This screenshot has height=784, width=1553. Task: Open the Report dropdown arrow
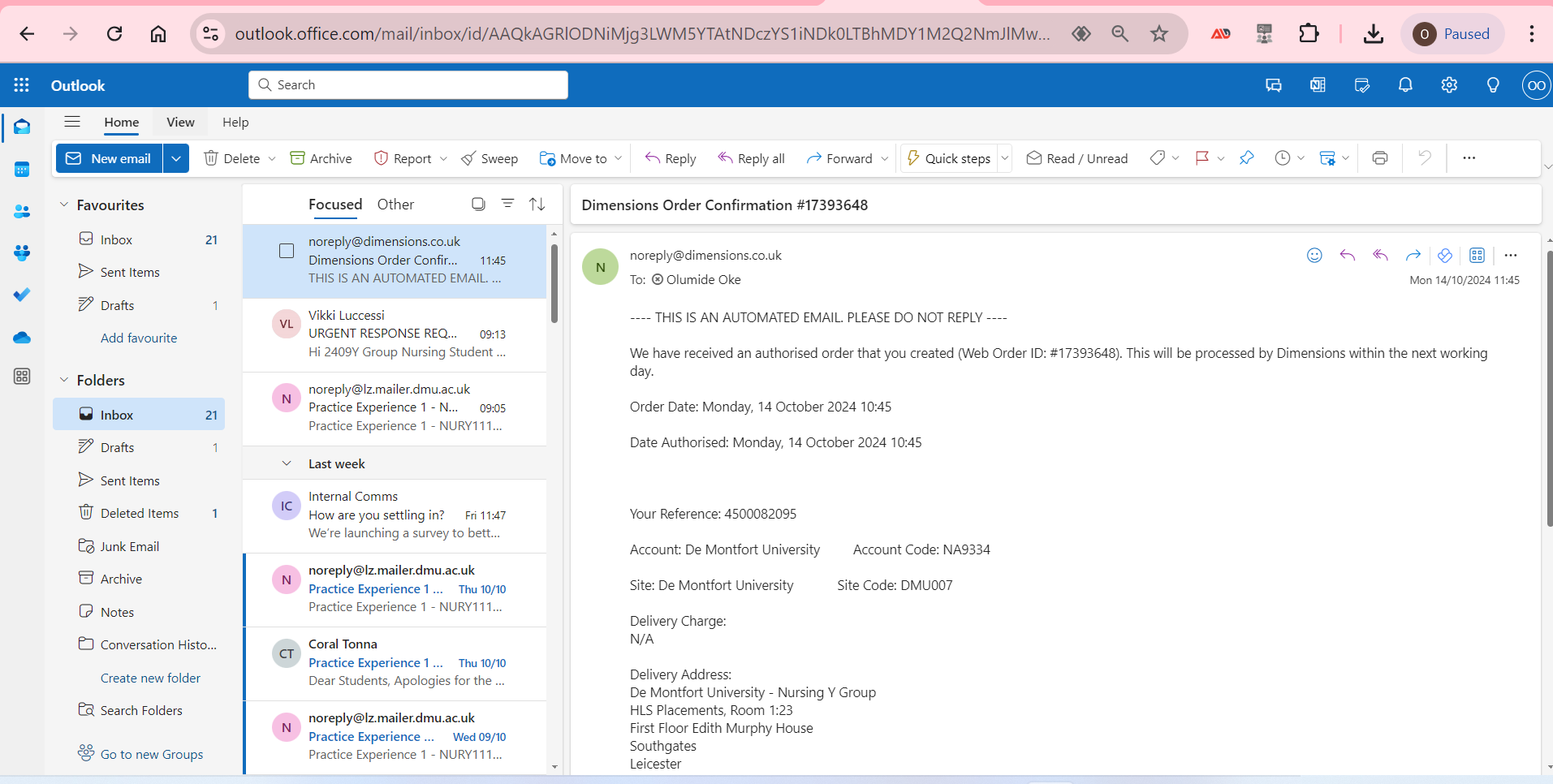(443, 158)
